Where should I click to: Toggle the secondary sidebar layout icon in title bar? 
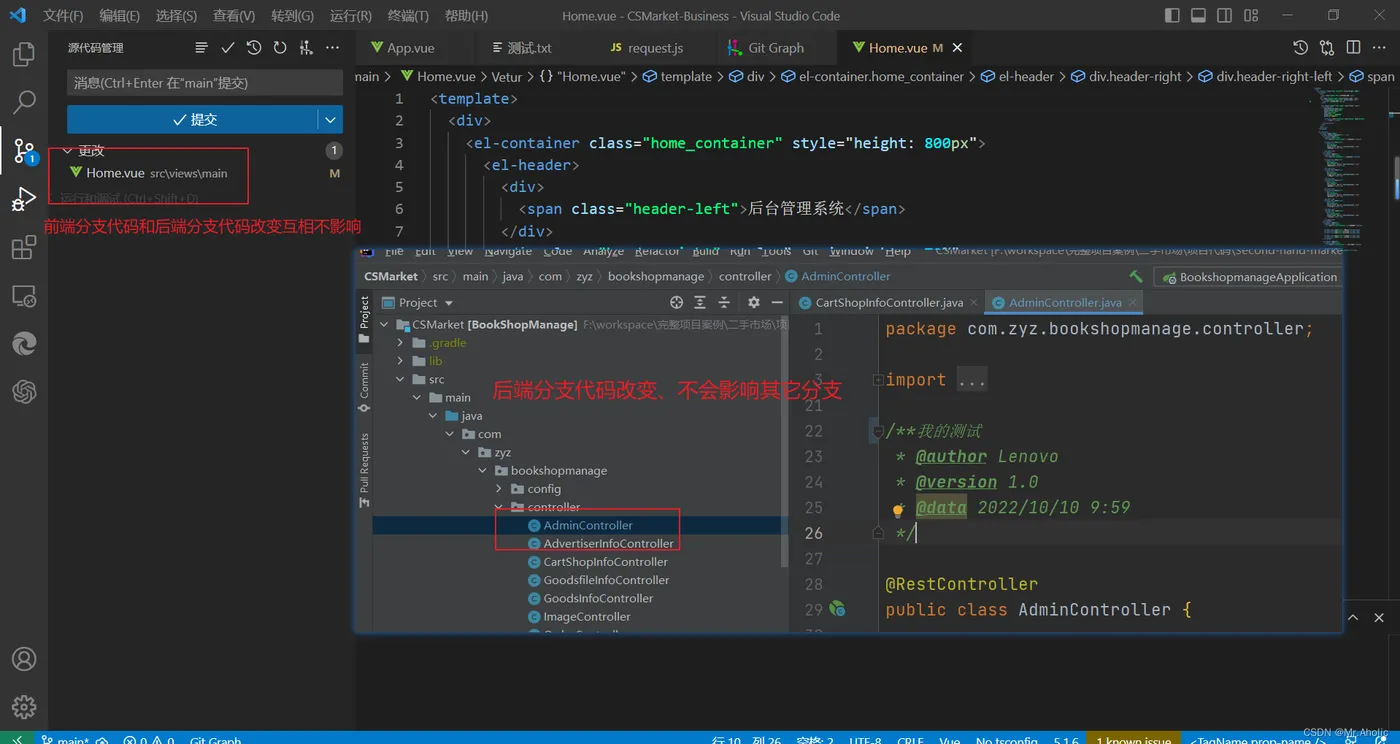[1225, 15]
